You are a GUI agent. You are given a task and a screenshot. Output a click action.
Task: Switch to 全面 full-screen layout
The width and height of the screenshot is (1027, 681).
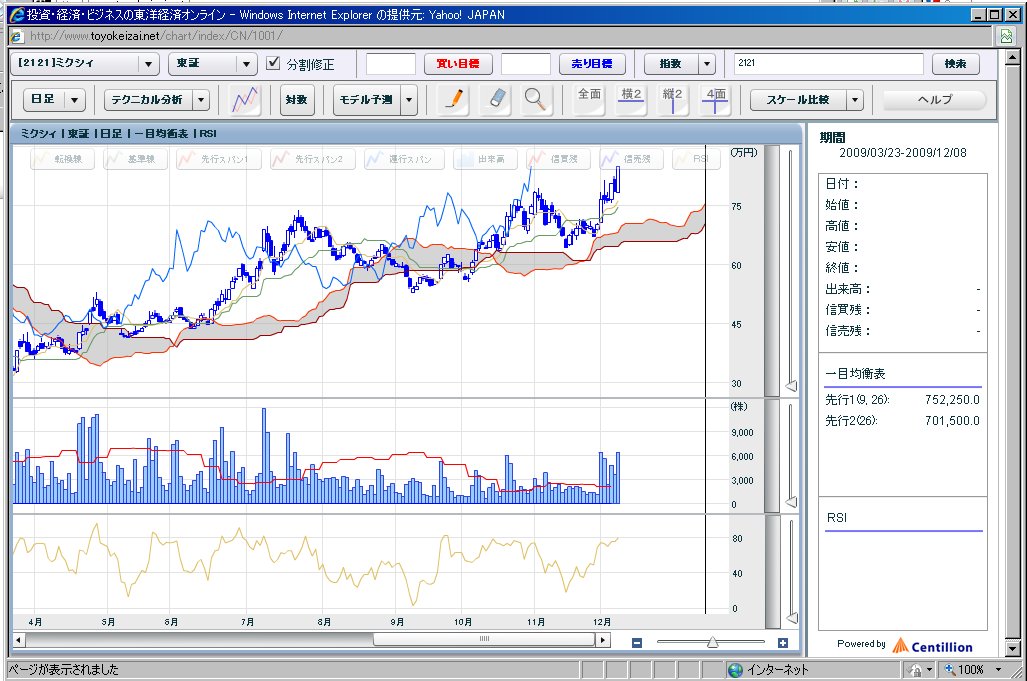(590, 98)
